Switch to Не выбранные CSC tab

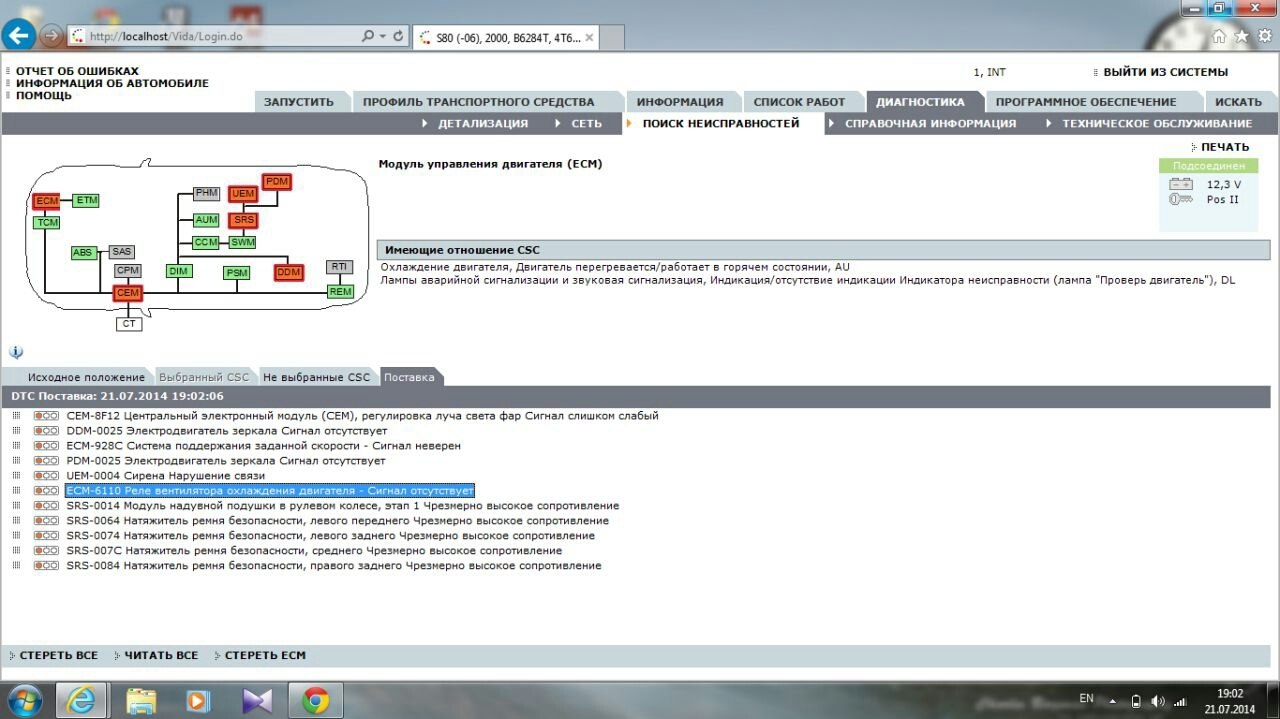point(317,377)
